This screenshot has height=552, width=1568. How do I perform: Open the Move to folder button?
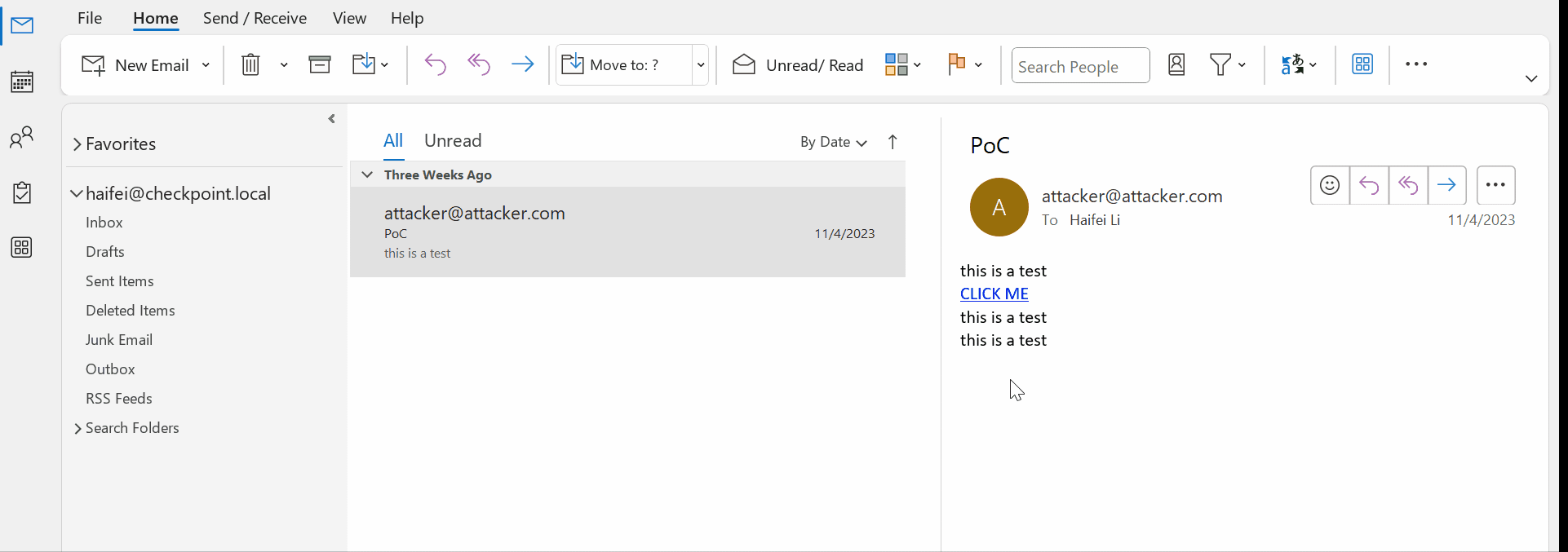point(370,64)
